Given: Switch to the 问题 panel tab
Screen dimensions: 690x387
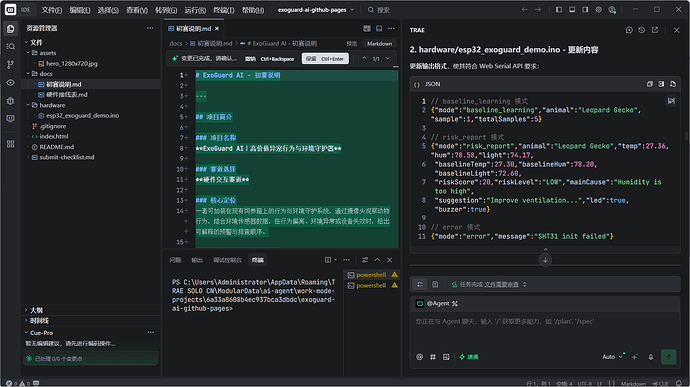Looking at the screenshot, I should [x=175, y=260].
